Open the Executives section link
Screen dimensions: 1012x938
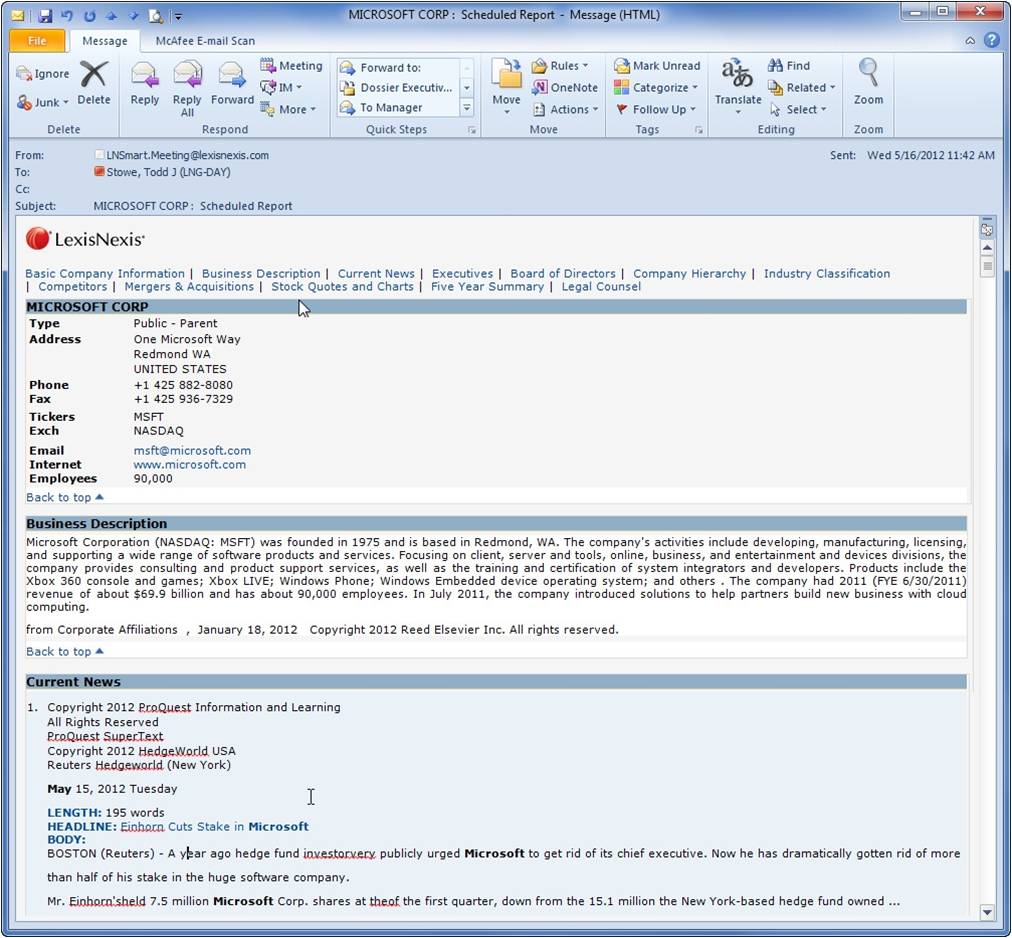(462, 274)
